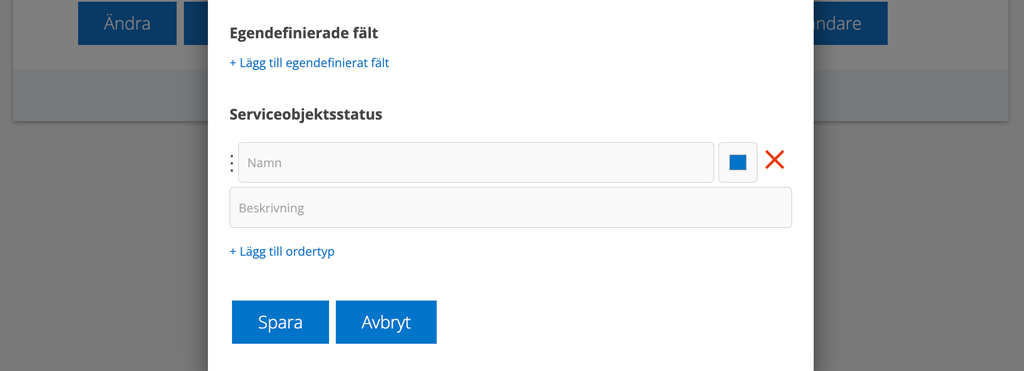Add a custom field via Lägg till egendefinierat fält
Image resolution: width=1024 pixels, height=371 pixels.
(x=310, y=63)
